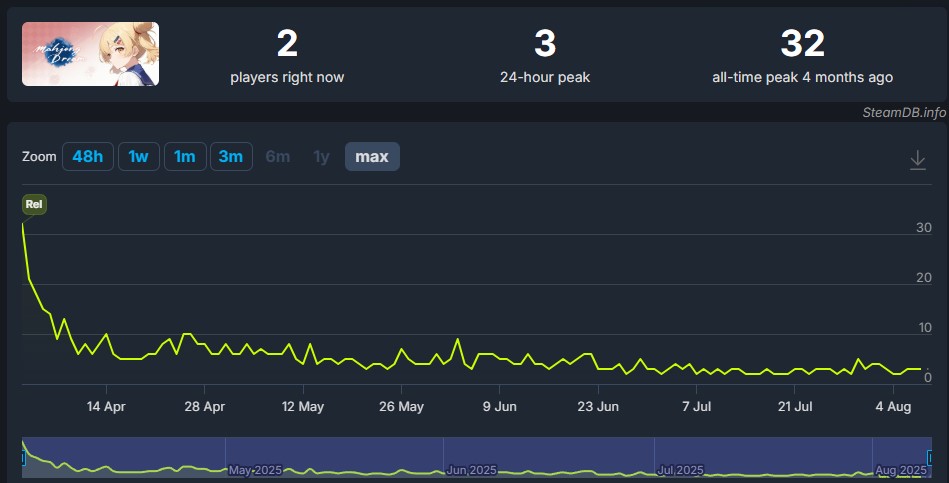949x483 pixels.
Task: Click the navigator at Jun 2025
Action: tap(471, 470)
